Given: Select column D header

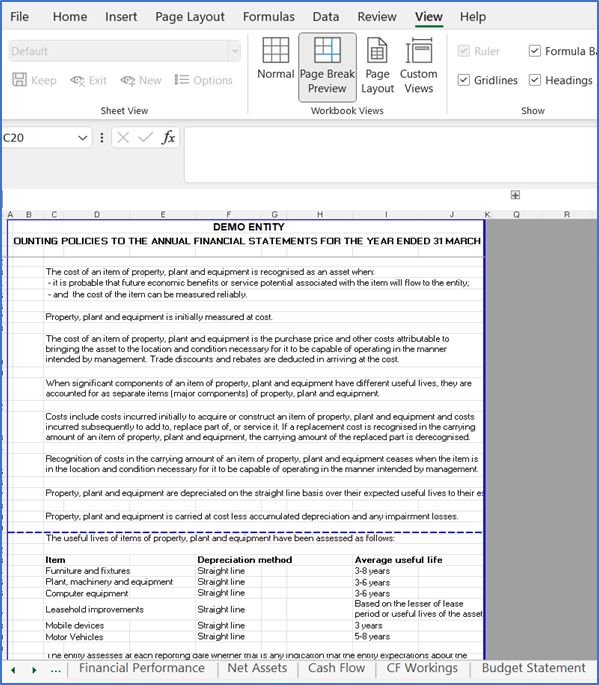Looking at the screenshot, I should [x=97, y=214].
